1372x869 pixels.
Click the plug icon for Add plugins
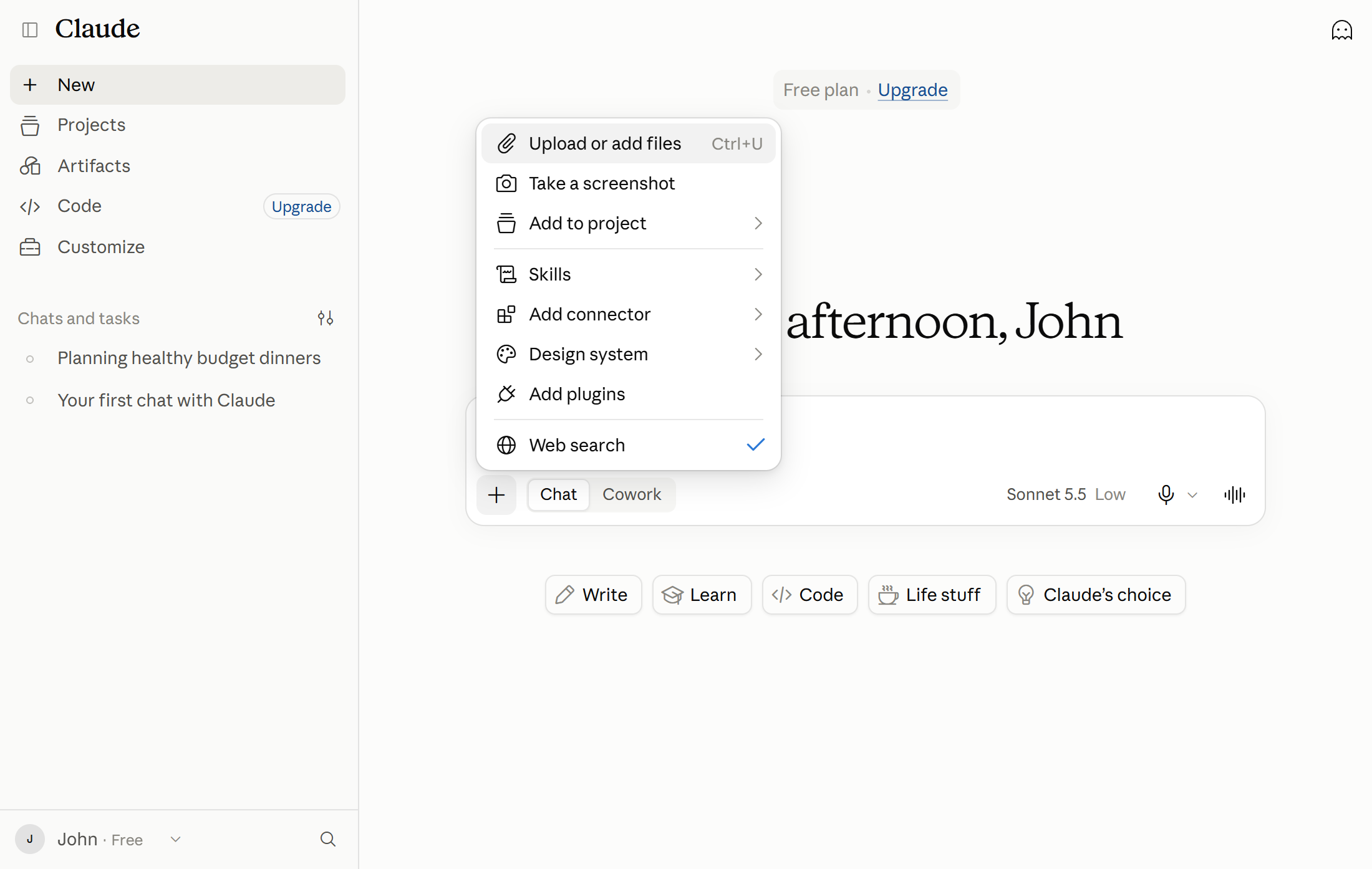pos(506,394)
